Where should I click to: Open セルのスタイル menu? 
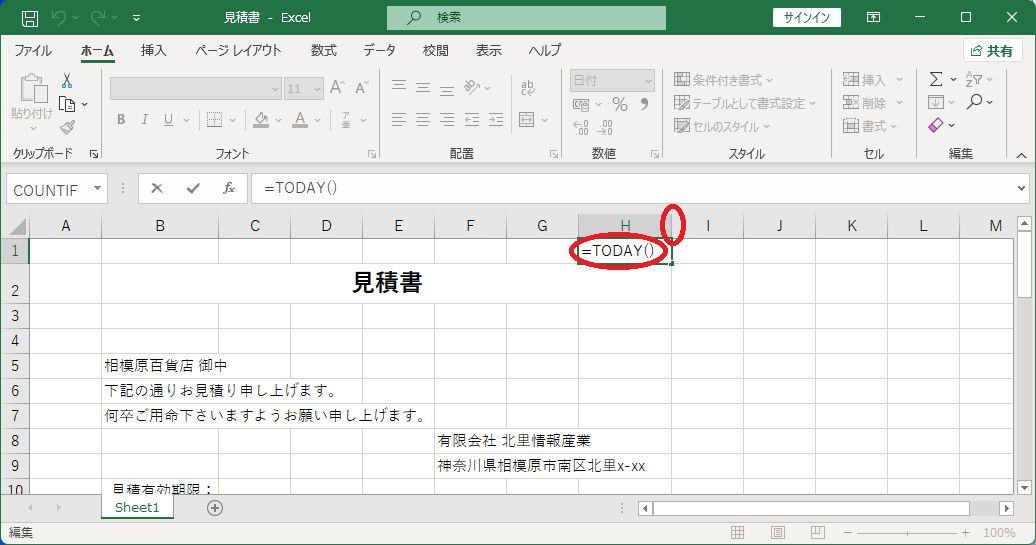click(x=722, y=126)
